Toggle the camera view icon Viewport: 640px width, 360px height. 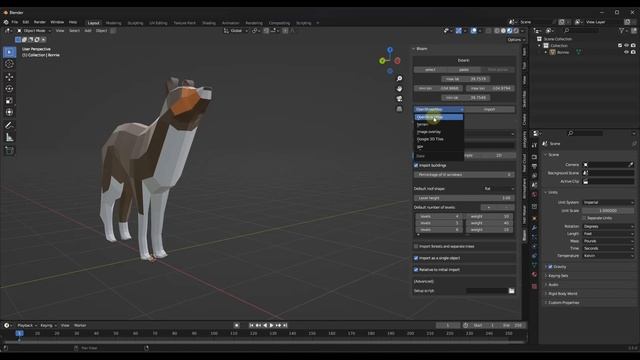tap(399, 99)
